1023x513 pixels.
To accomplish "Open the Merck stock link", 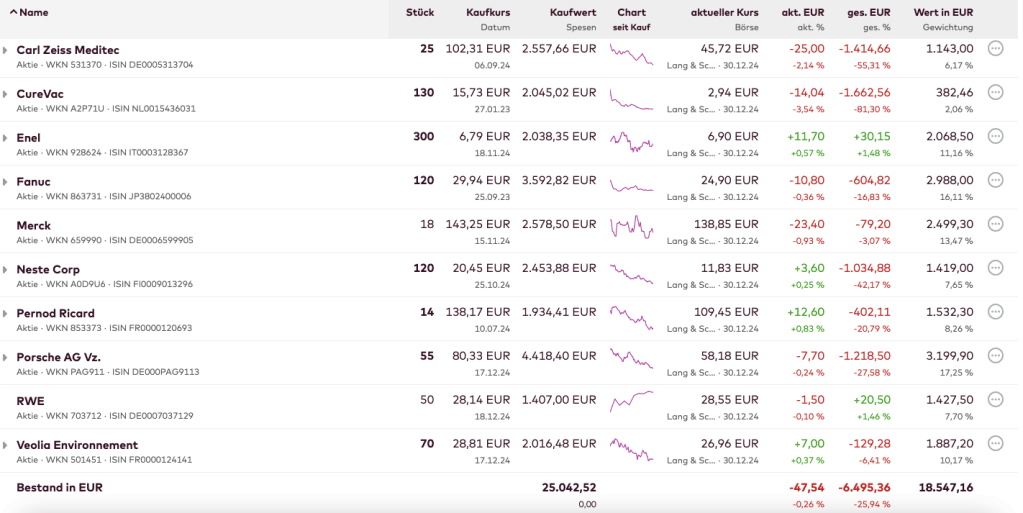I will coord(34,226).
